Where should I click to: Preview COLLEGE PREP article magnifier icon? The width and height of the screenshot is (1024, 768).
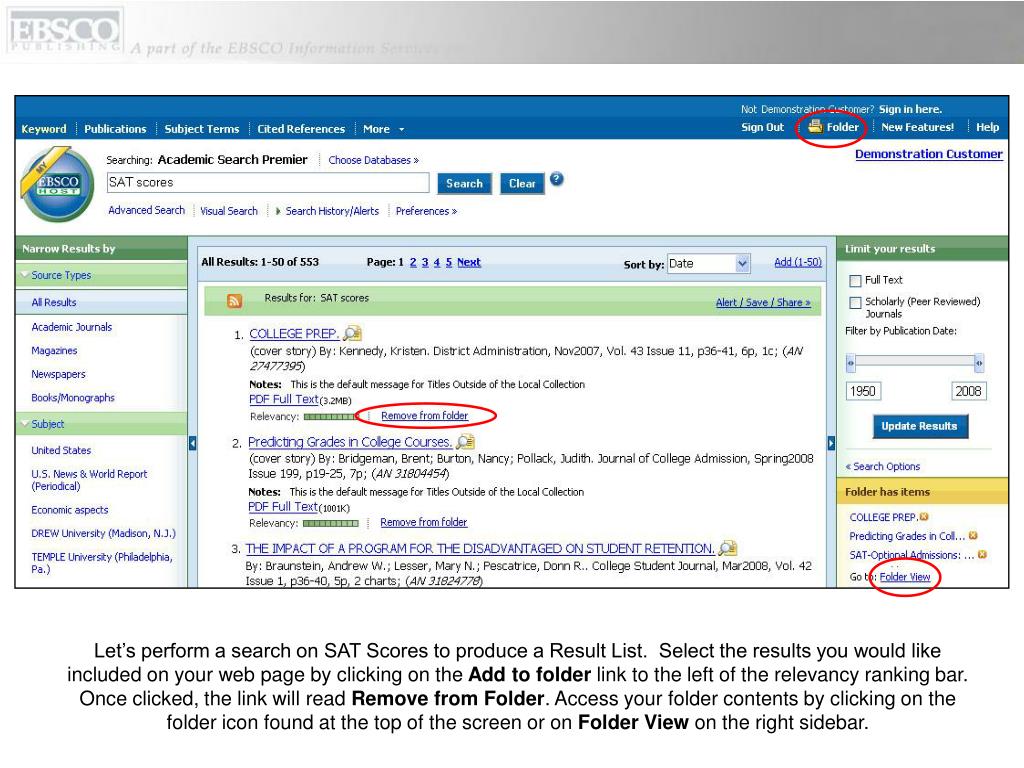click(x=353, y=333)
